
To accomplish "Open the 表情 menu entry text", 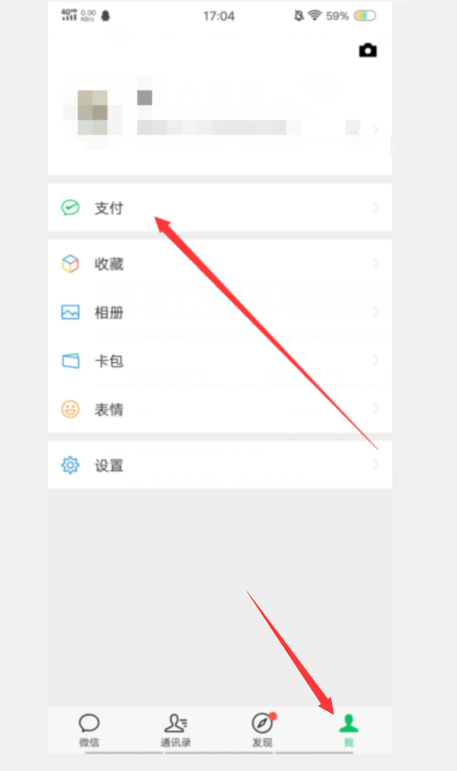I will 109,410.
